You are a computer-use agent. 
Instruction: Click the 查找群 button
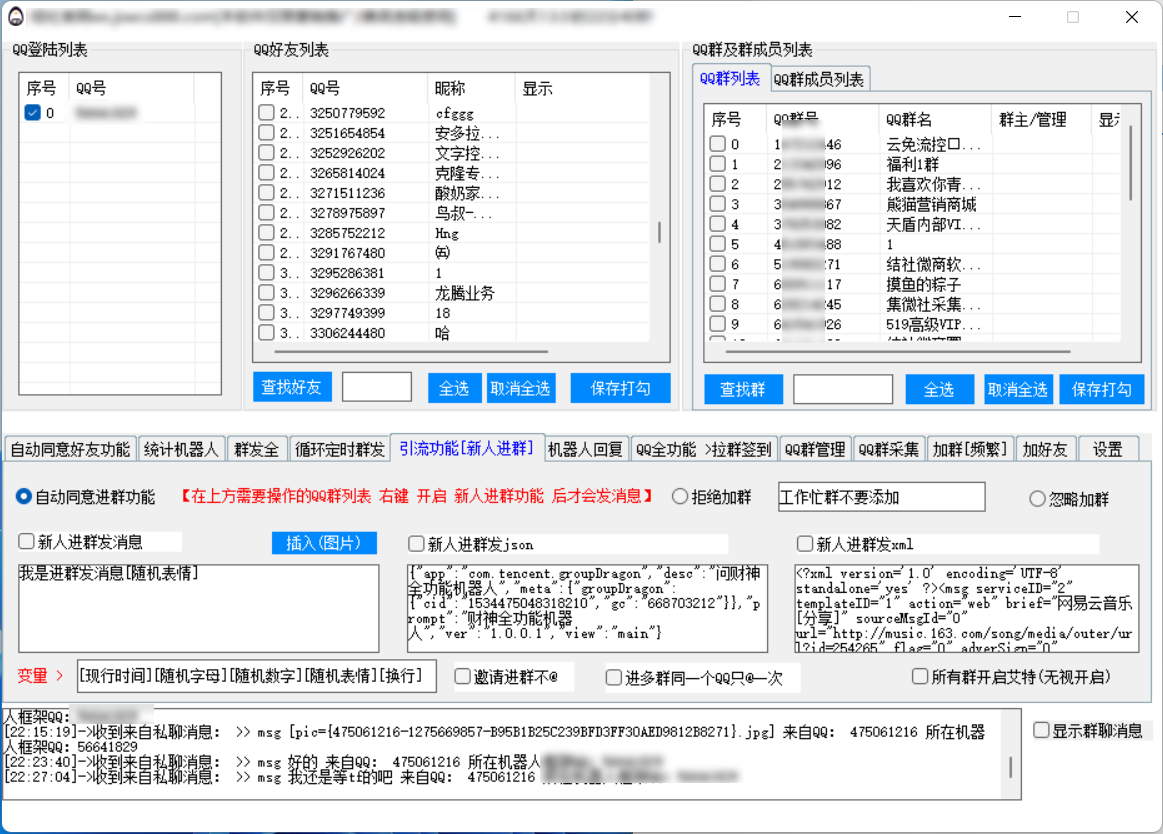coord(742,390)
